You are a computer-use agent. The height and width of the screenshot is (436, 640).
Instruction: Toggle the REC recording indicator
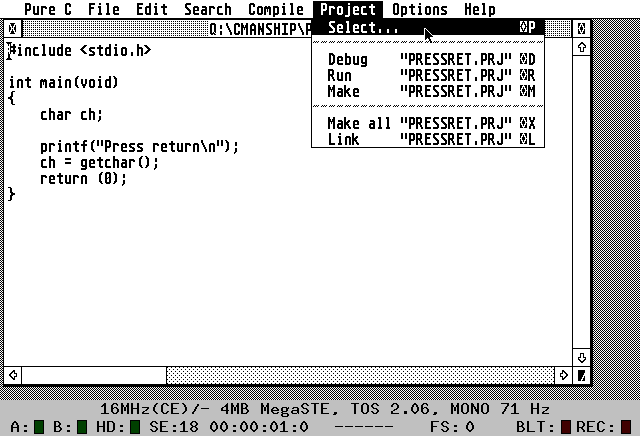(x=626, y=427)
